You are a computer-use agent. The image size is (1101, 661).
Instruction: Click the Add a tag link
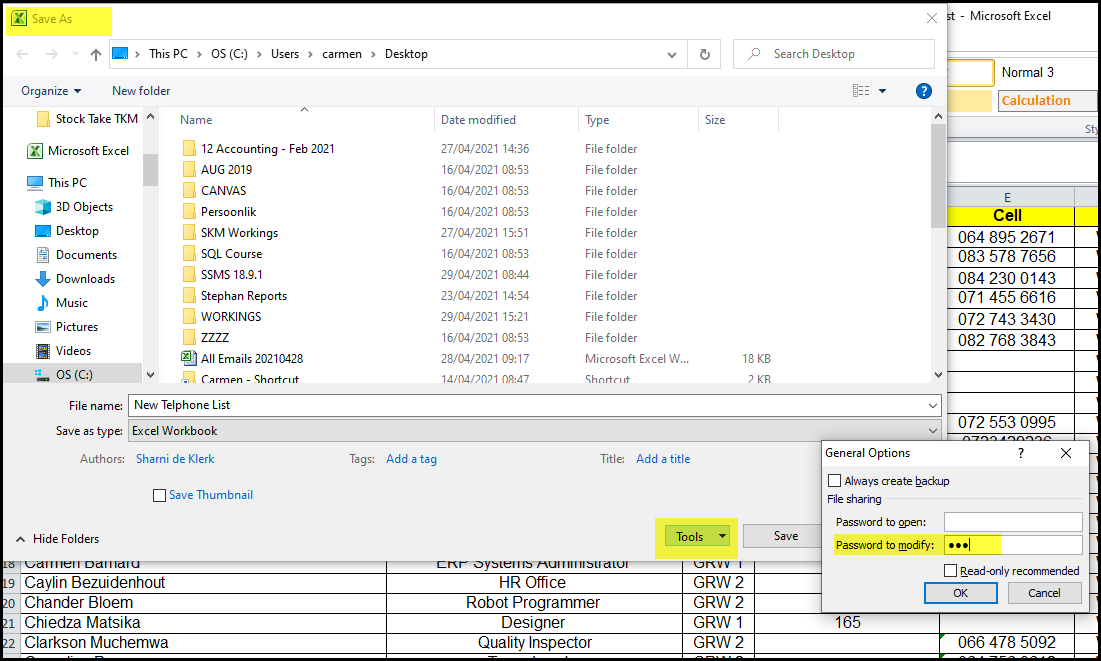pyautogui.click(x=411, y=459)
